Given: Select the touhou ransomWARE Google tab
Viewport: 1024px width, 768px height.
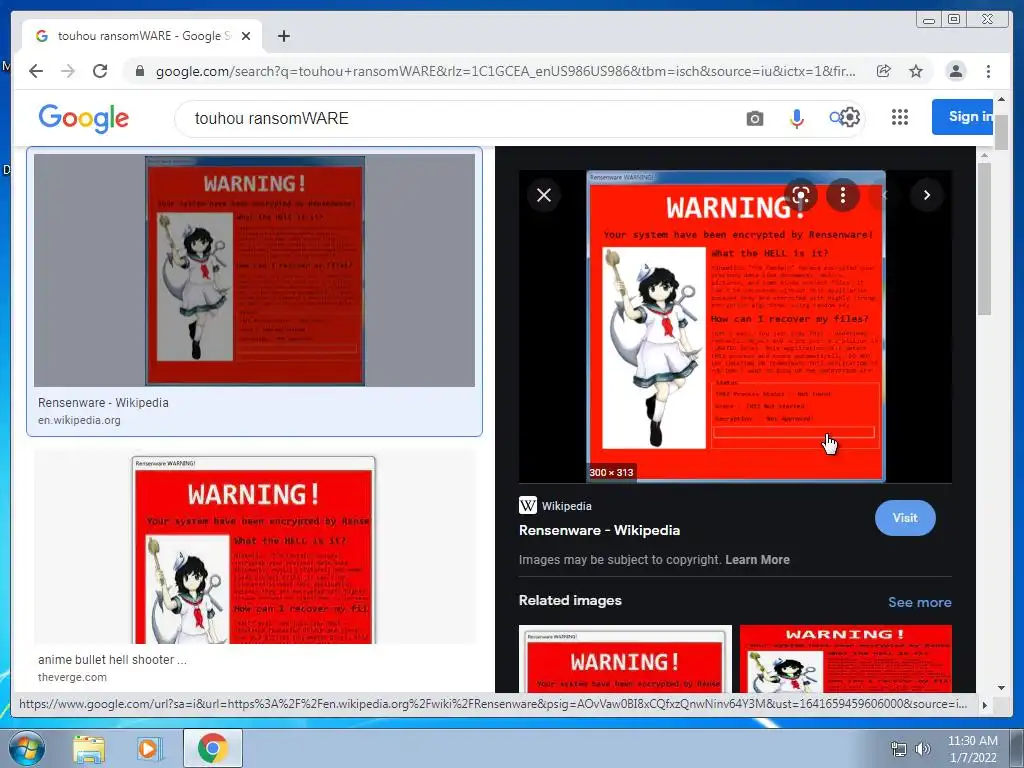Looking at the screenshot, I should pos(142,36).
